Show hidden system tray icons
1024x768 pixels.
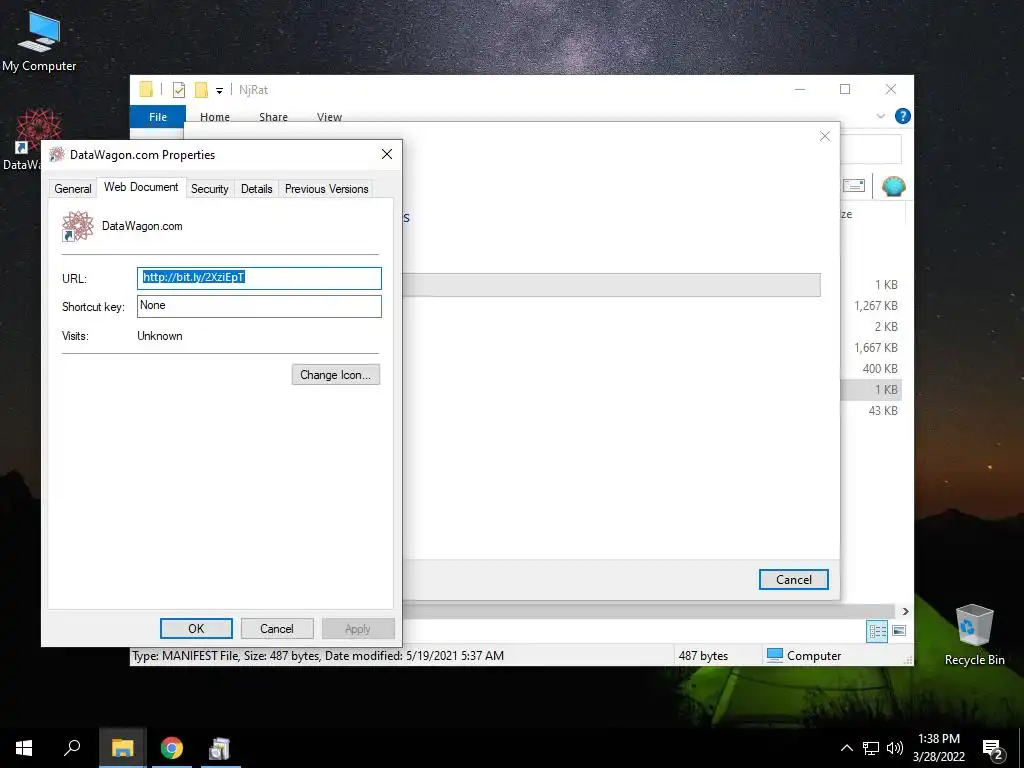coord(846,748)
